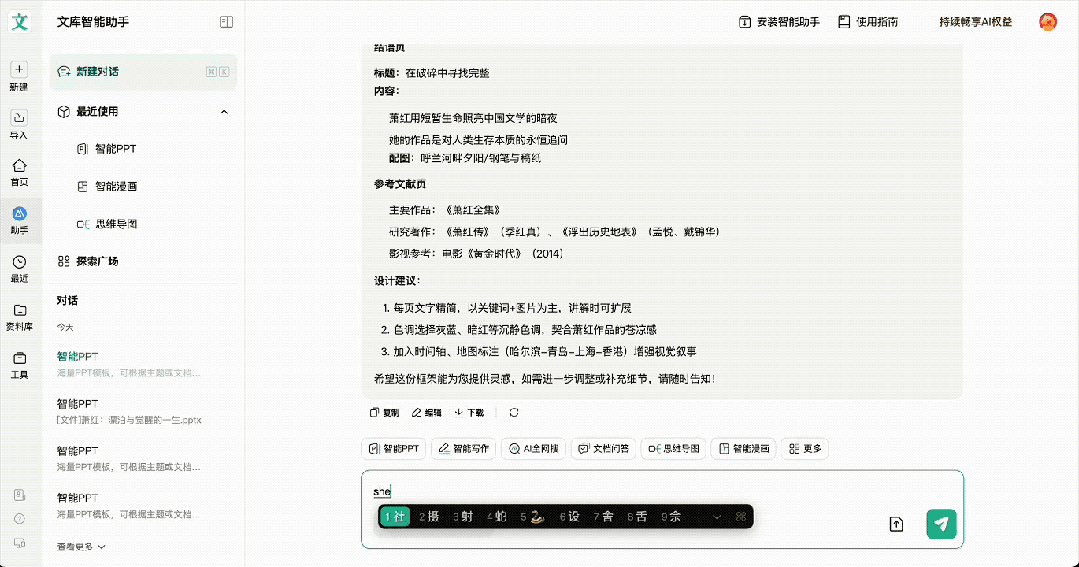Image resolution: width=1079 pixels, height=567 pixels.
Task: Click the refresh regenerate icon under the reply
Action: pyautogui.click(x=513, y=412)
